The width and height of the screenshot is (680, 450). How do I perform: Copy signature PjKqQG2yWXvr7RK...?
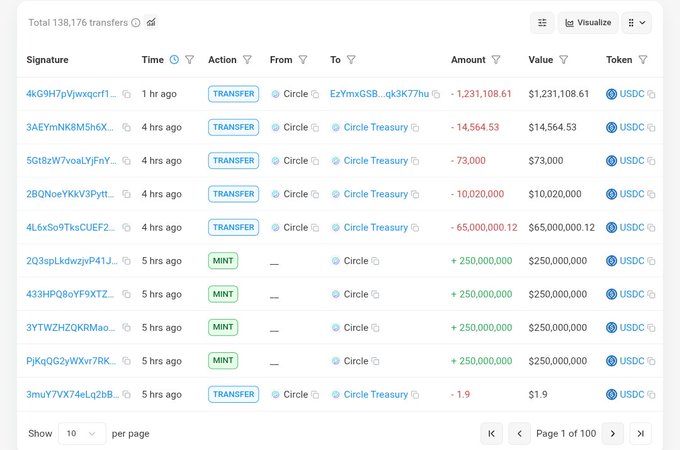coord(127,361)
